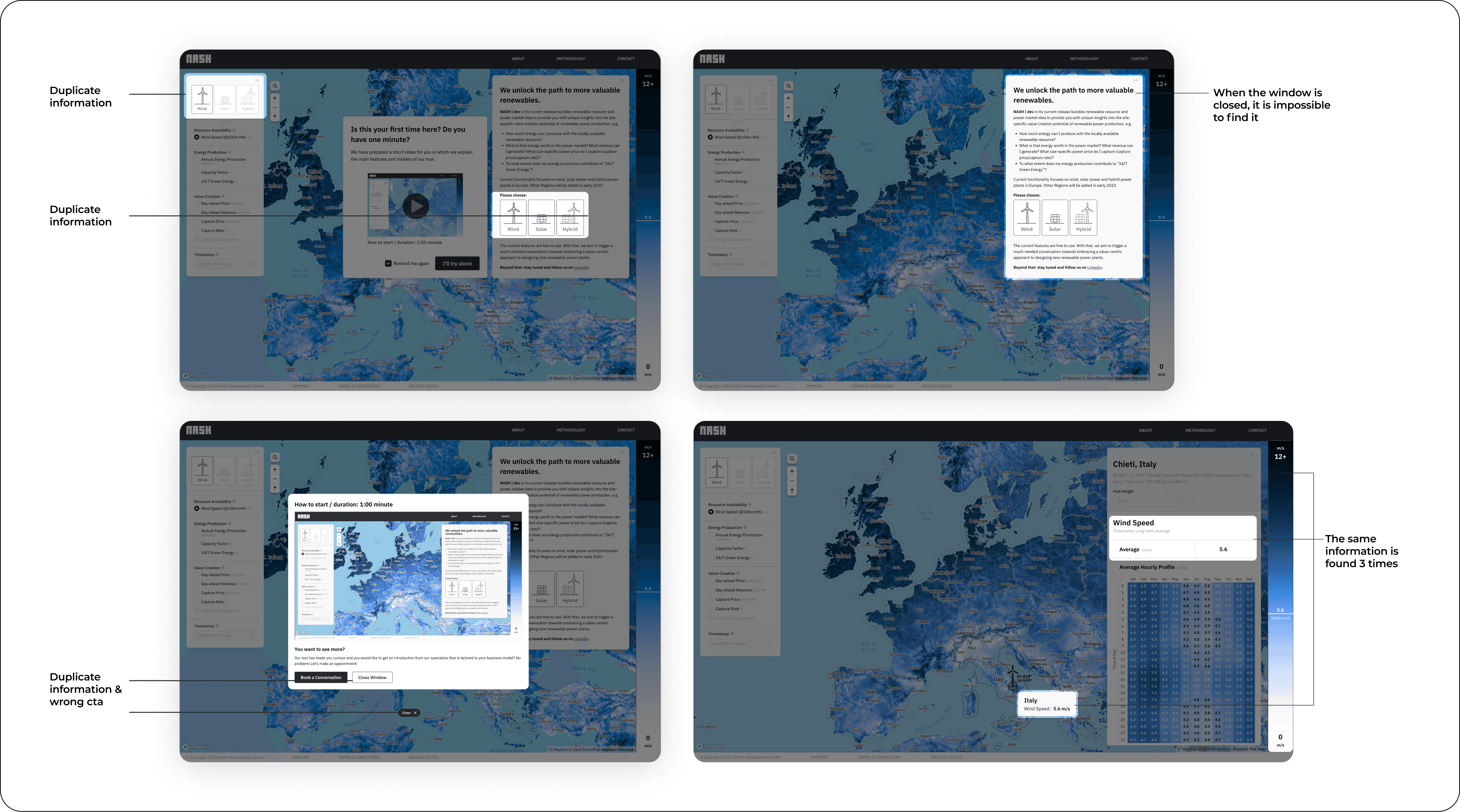The height and width of the screenshot is (812, 1460).
Task: Open Timestamp 'Long-term Average' dropdown in bottom-right mockup
Action: (x=740, y=643)
